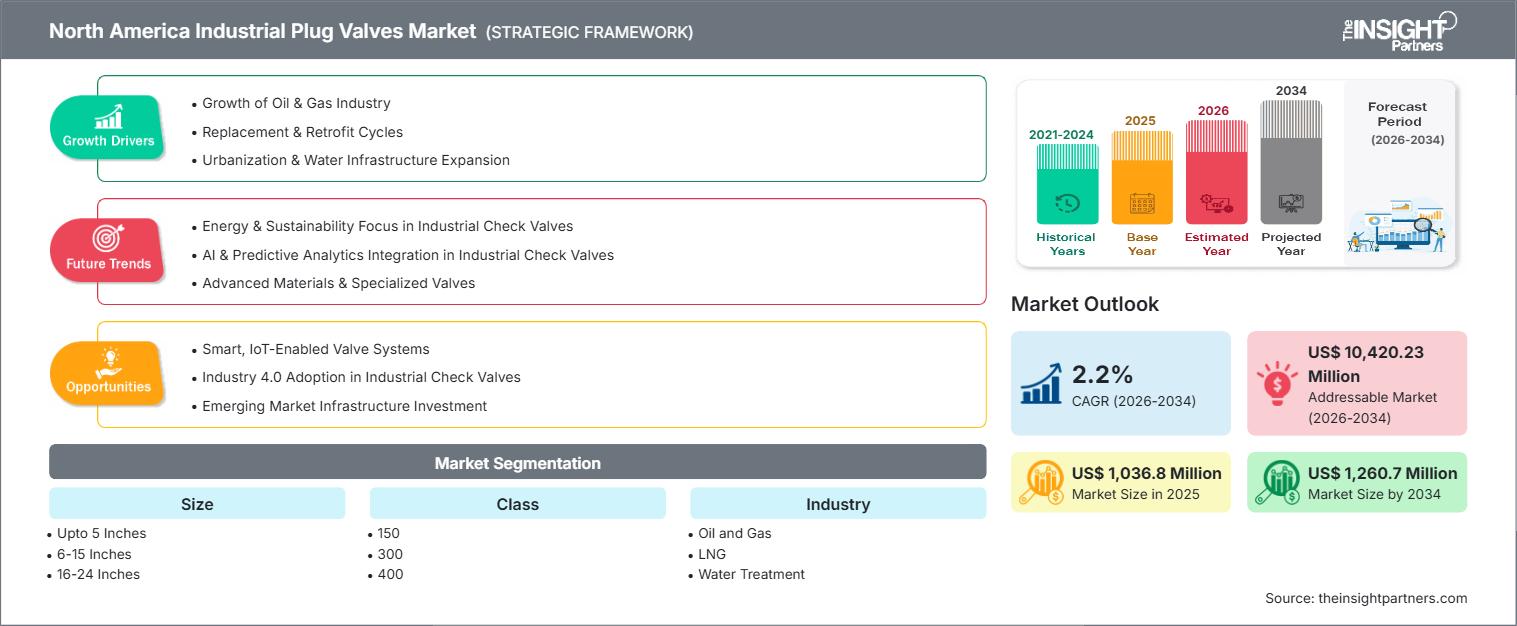The height and width of the screenshot is (626, 1517).
Task: Click the Historical Years clock icon
Action: pos(1067,204)
